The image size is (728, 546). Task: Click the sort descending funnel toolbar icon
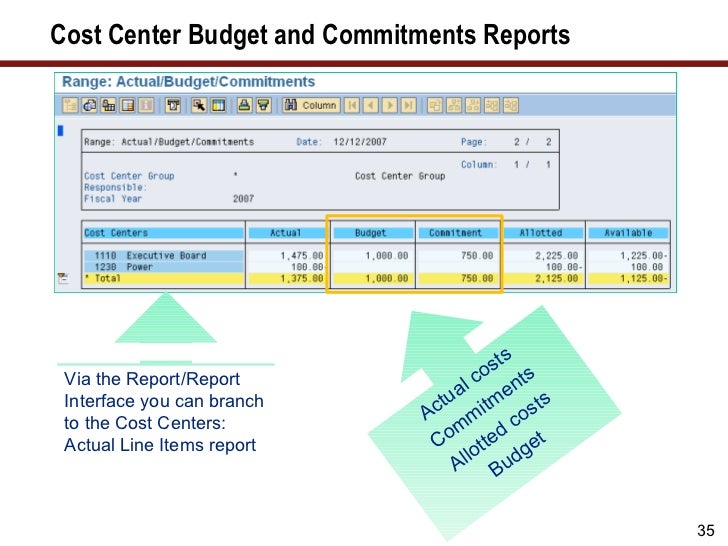pos(263,105)
